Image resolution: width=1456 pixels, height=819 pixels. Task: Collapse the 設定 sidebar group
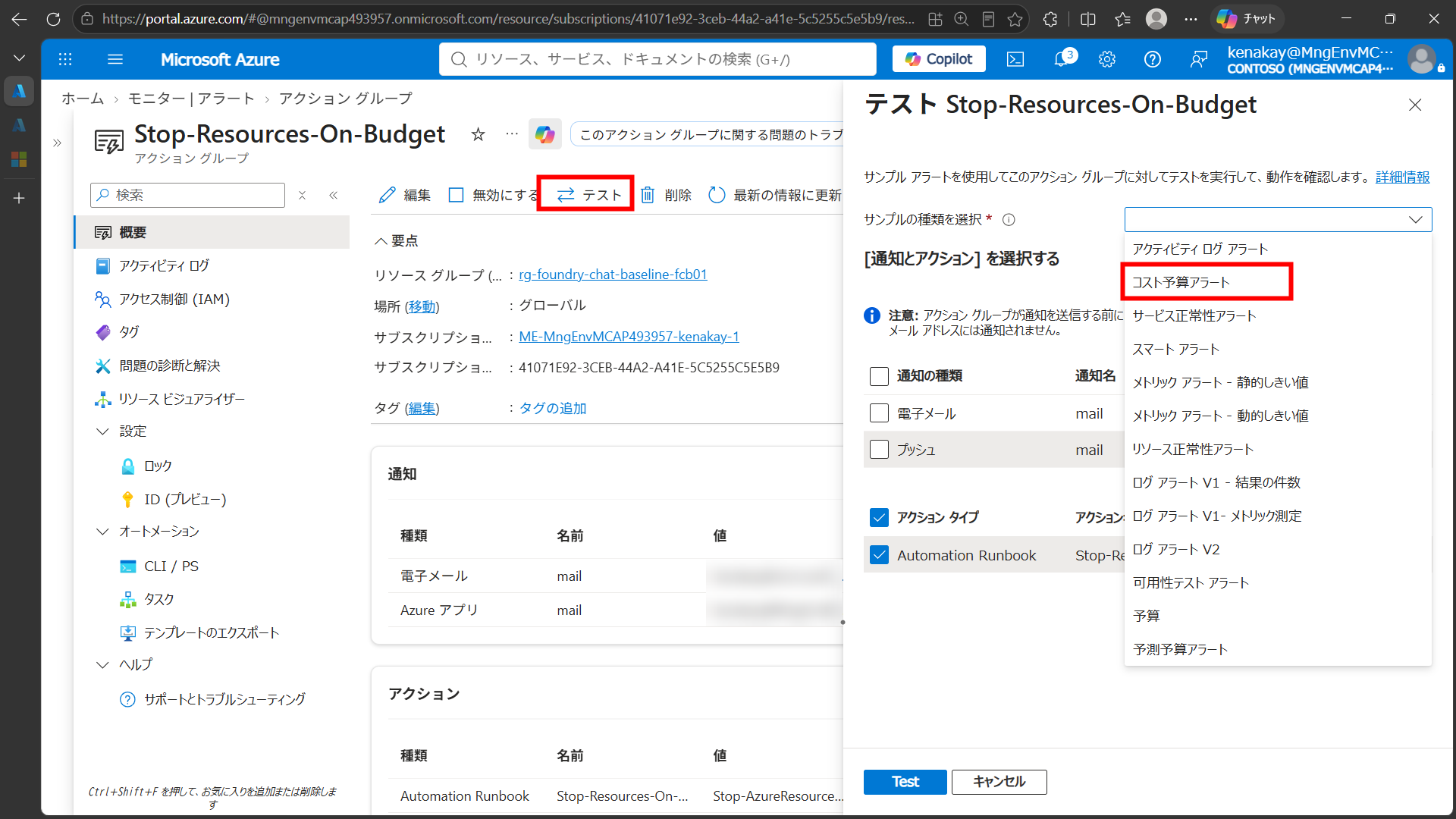click(x=102, y=431)
